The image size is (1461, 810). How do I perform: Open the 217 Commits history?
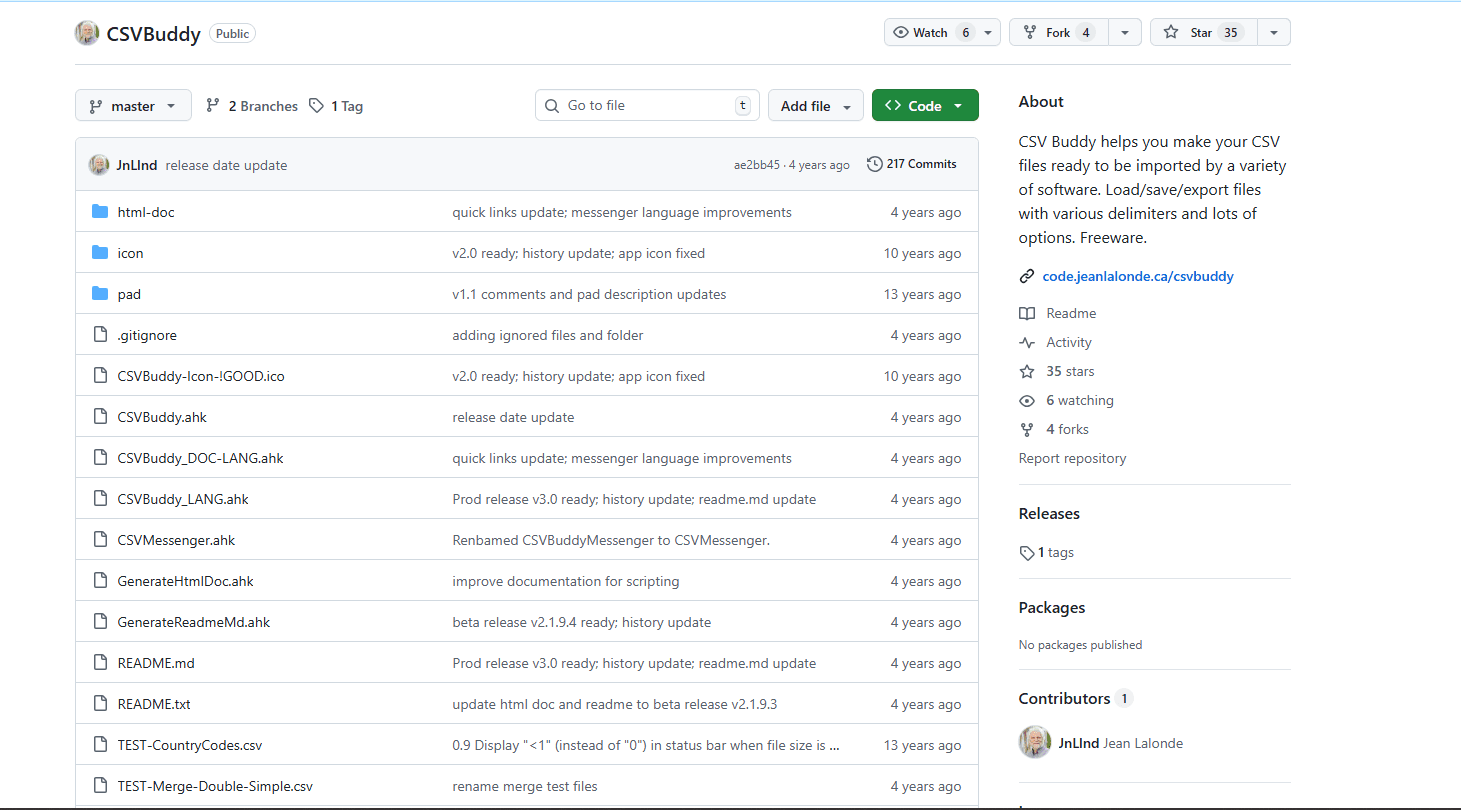pyautogui.click(x=912, y=164)
